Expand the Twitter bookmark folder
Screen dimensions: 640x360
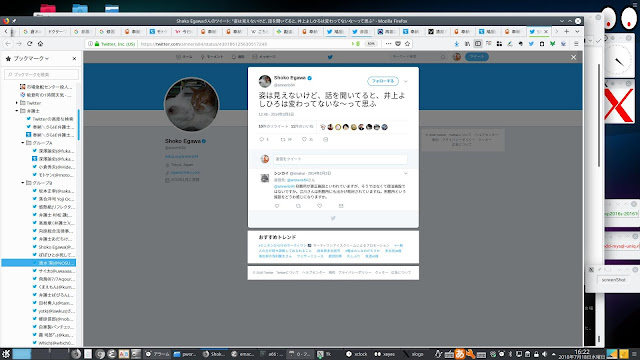[17, 103]
